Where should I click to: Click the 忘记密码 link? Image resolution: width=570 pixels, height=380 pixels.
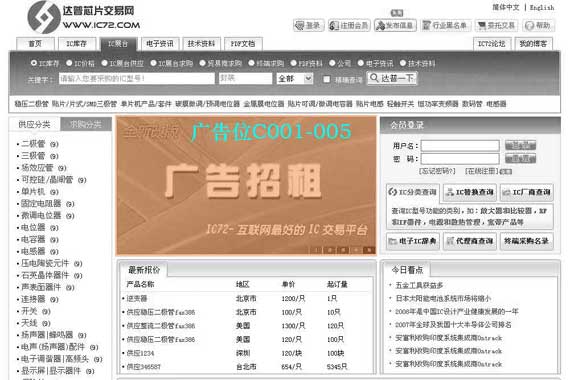tap(437, 171)
